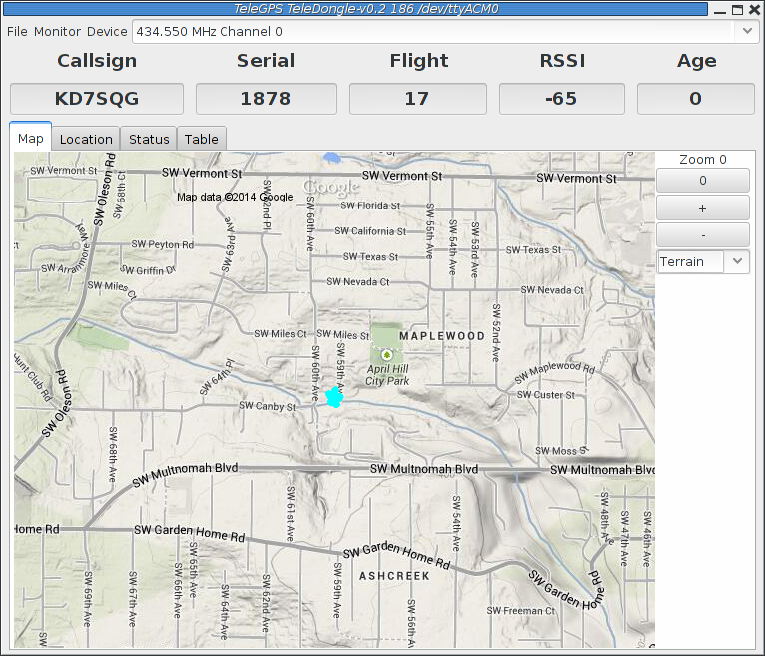Close the TeleGPS window
Viewport: 765px width, 656px height.
click(754, 9)
